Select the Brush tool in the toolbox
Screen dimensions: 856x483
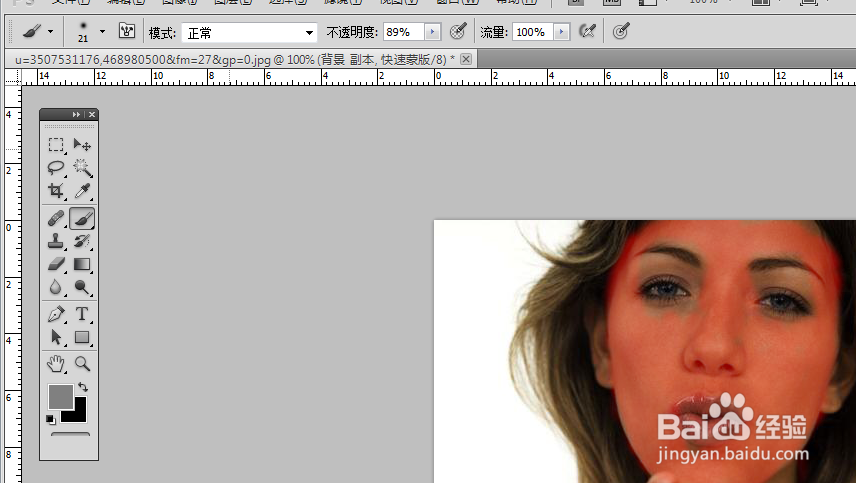82,218
